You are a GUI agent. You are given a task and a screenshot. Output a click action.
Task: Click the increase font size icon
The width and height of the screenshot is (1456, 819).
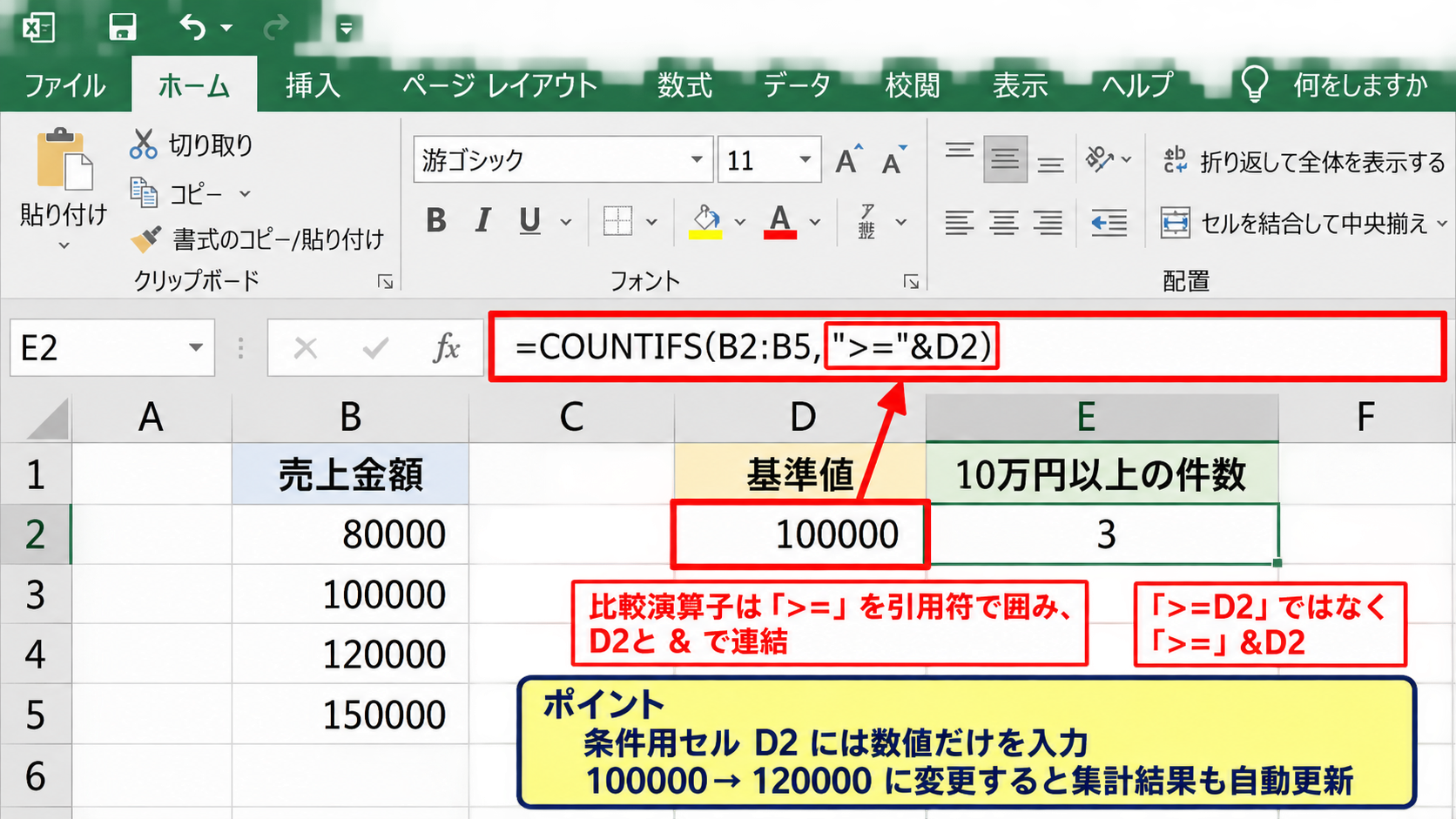848,160
